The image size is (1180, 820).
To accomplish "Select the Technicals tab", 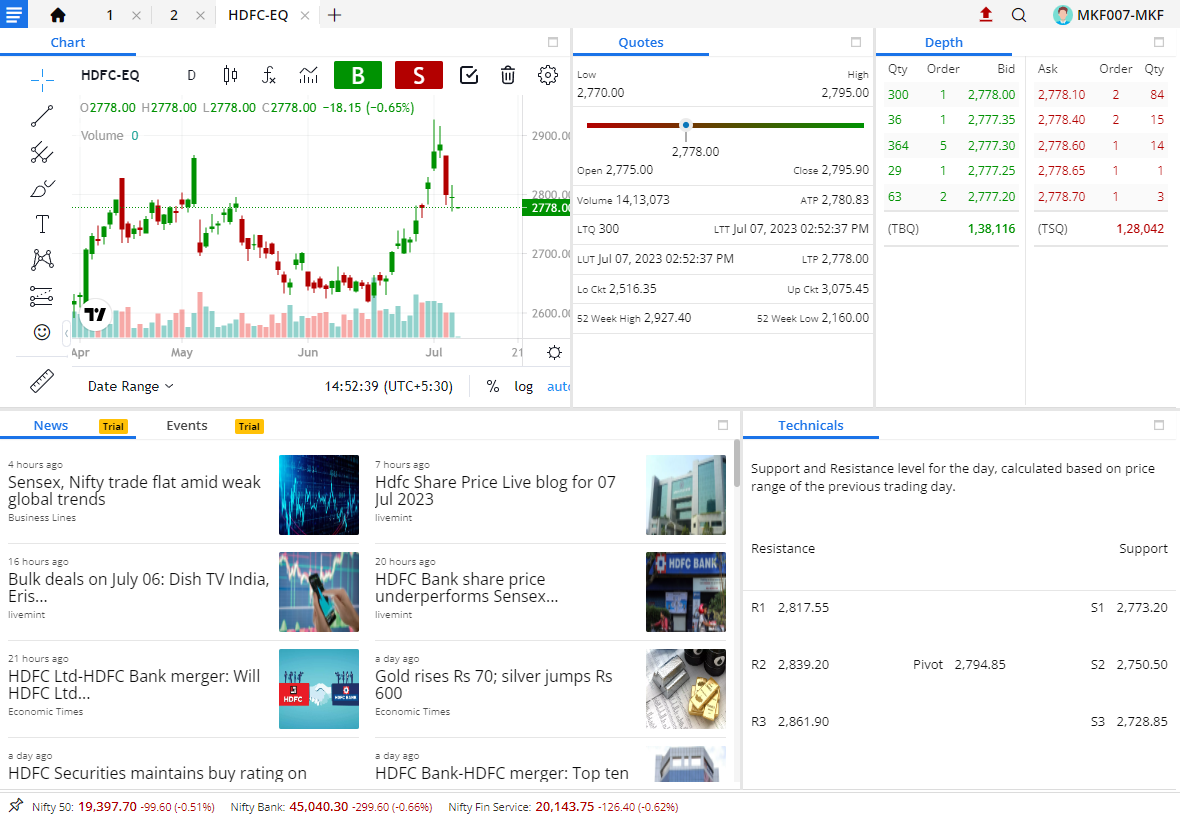I will coord(810,425).
